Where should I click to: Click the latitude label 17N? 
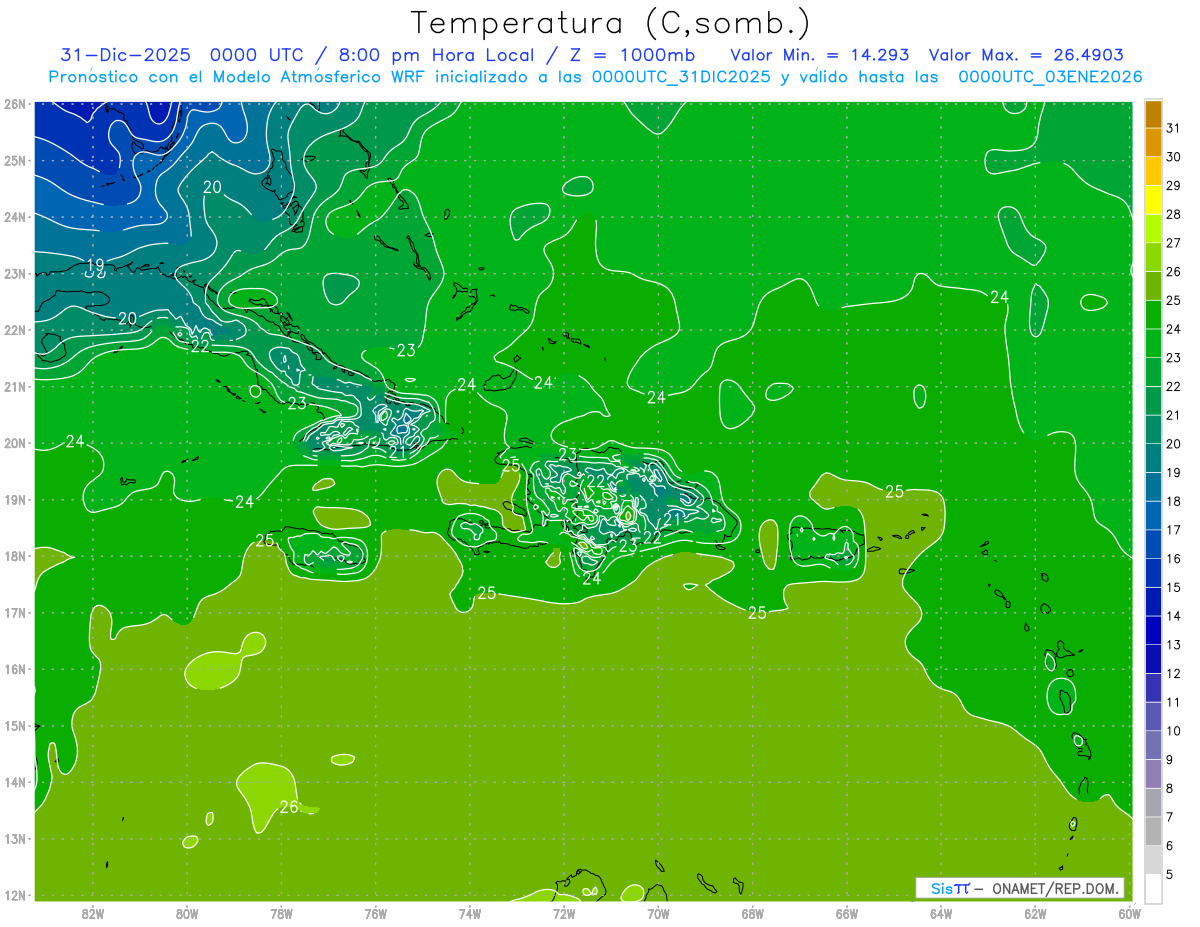14,612
